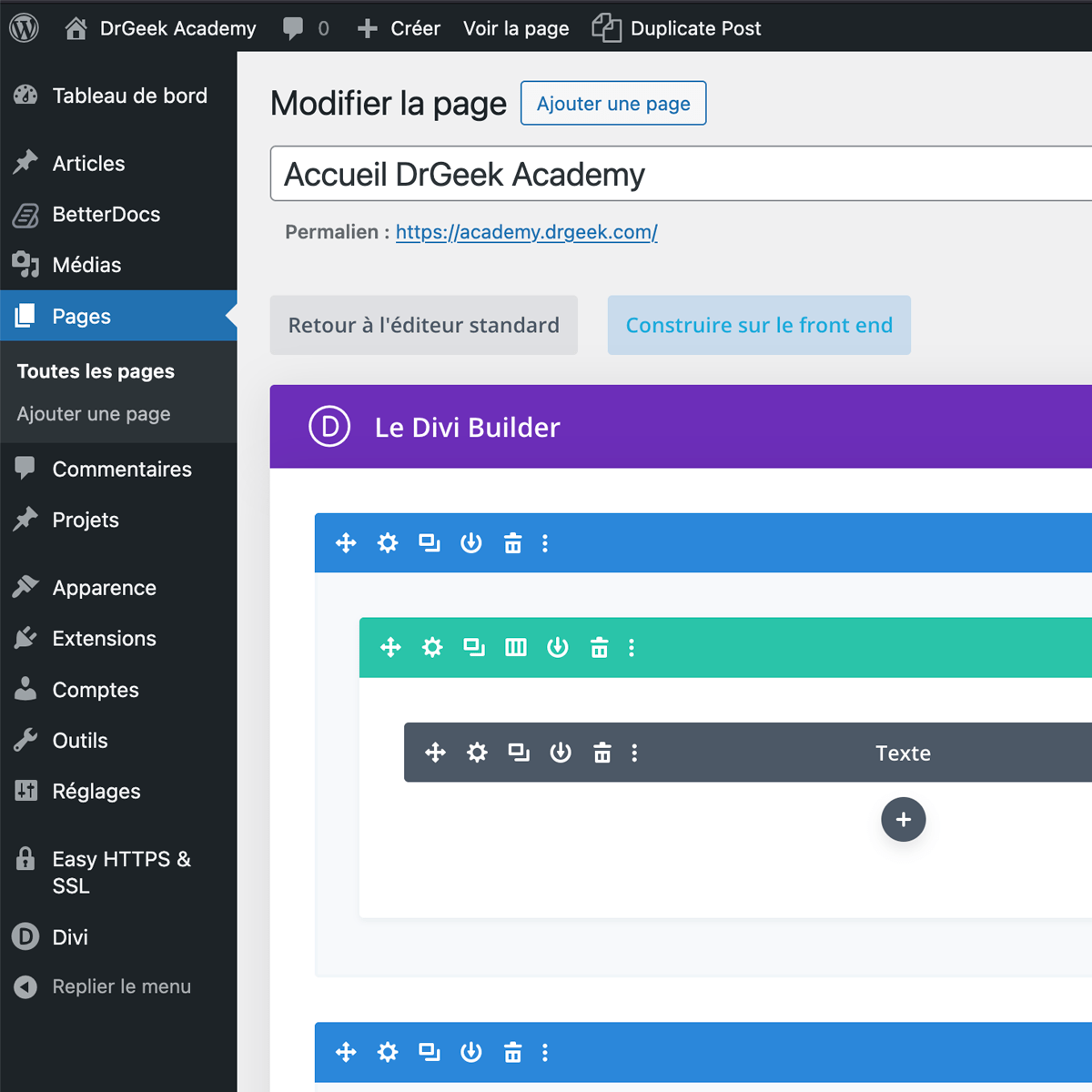Duplicate the green row using the copy icon
This screenshot has height=1092, width=1092.
tap(474, 647)
